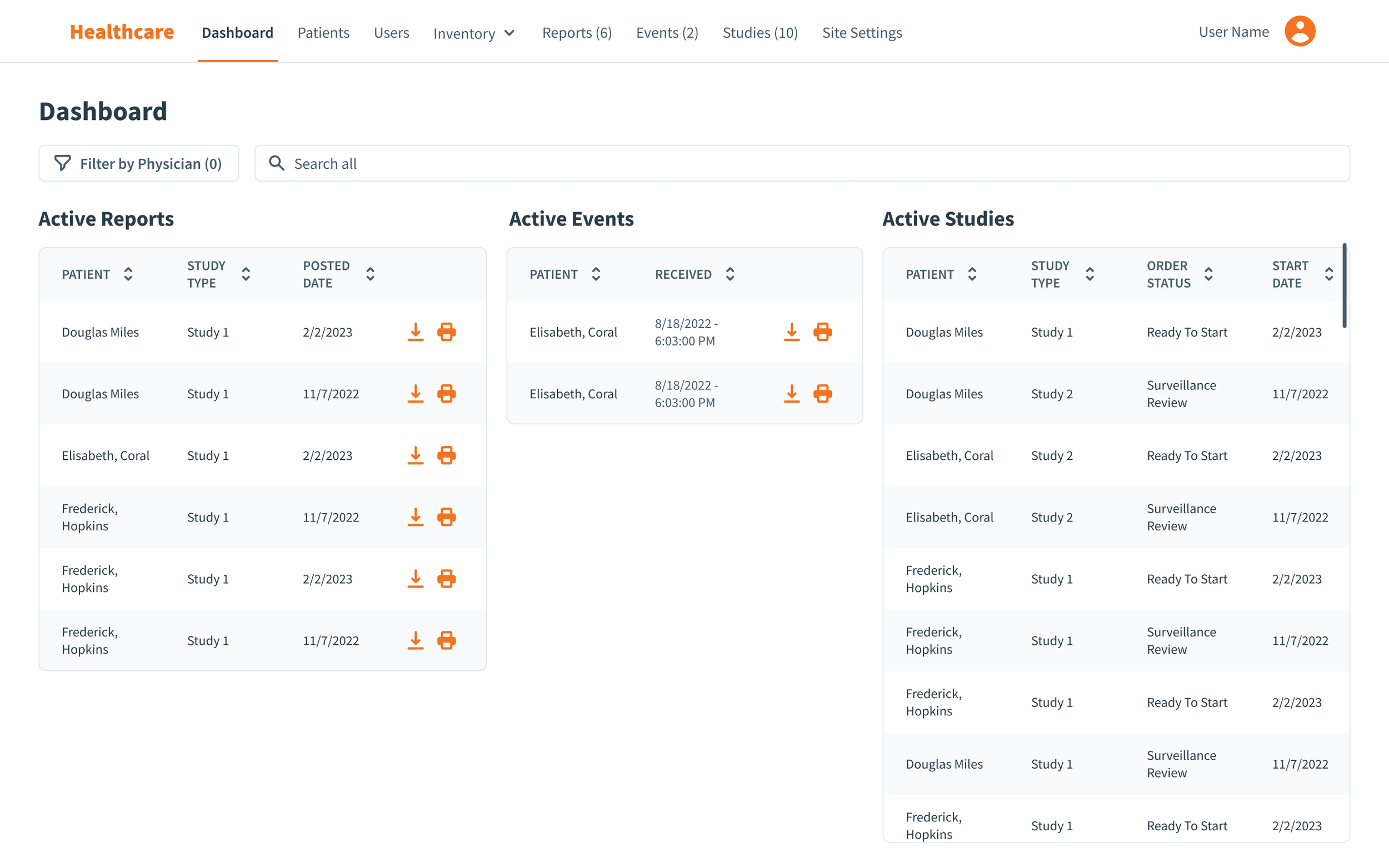Print Douglas Miles 11/7/2022 report
The image size is (1389, 868).
(446, 394)
